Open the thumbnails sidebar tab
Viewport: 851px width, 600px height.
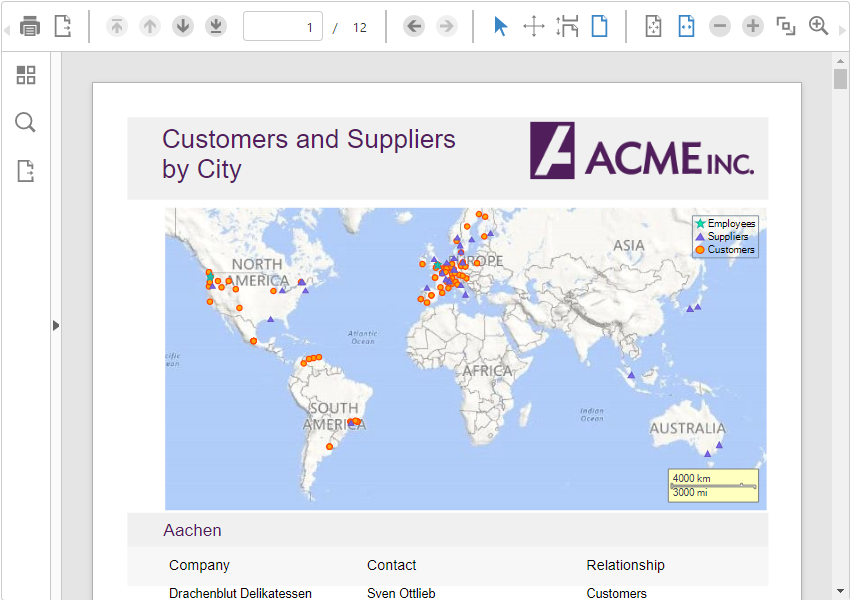tap(26, 75)
